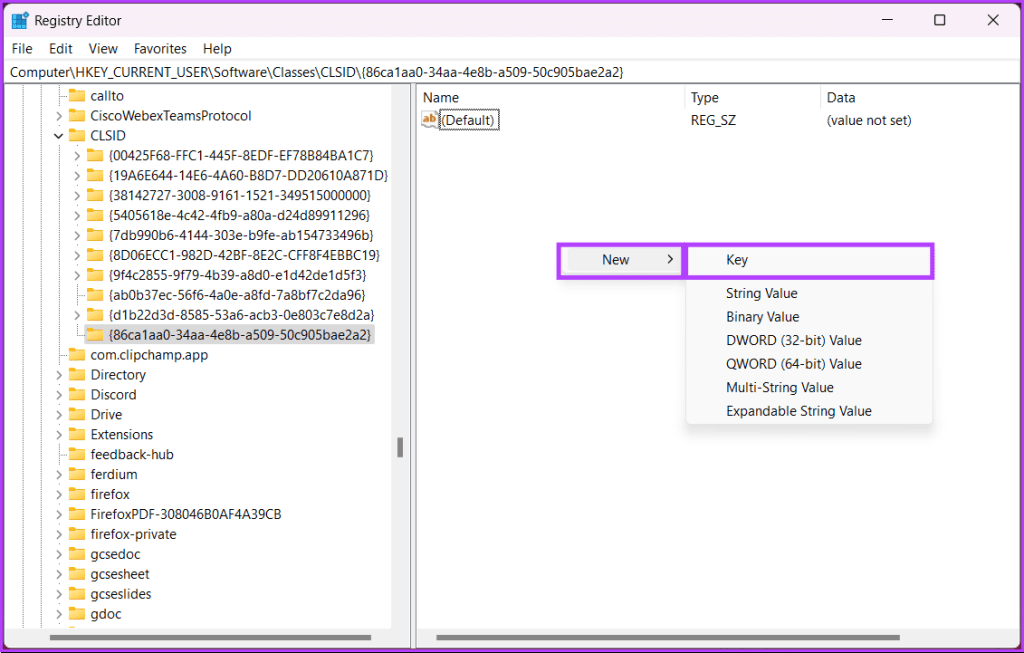Choose Binary Value from the submenu

click(x=809, y=317)
